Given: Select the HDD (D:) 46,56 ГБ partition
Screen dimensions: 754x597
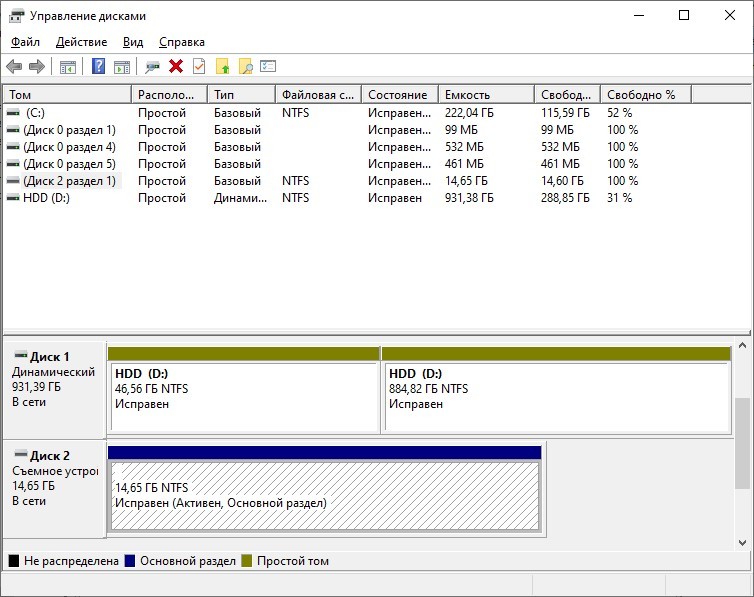Looking at the screenshot, I should (x=244, y=390).
